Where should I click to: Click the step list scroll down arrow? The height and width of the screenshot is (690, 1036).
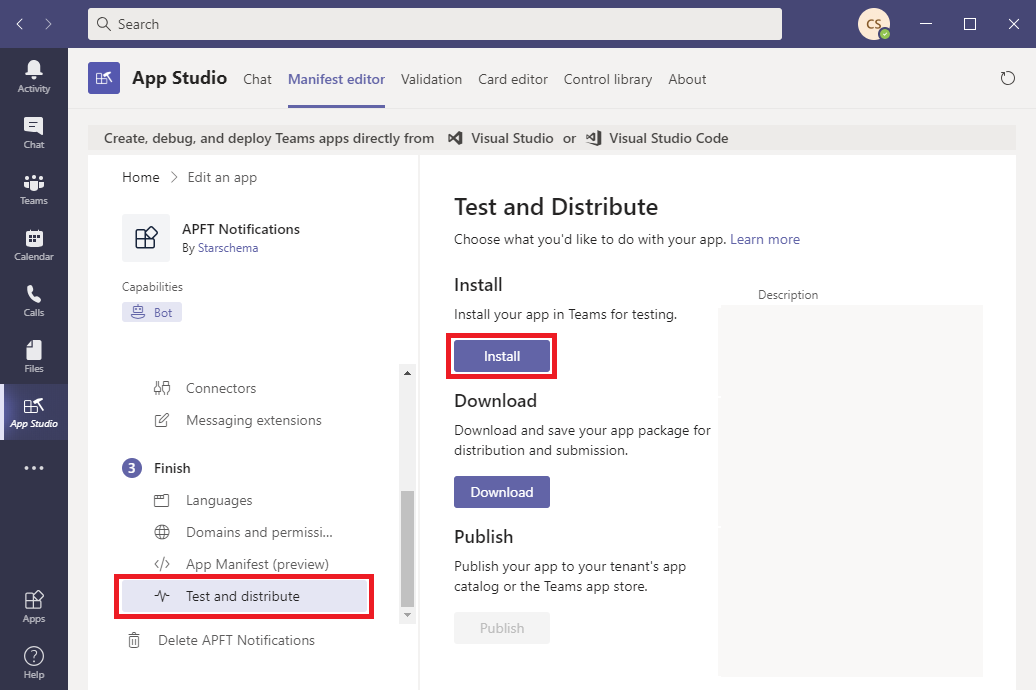pyautogui.click(x=408, y=615)
